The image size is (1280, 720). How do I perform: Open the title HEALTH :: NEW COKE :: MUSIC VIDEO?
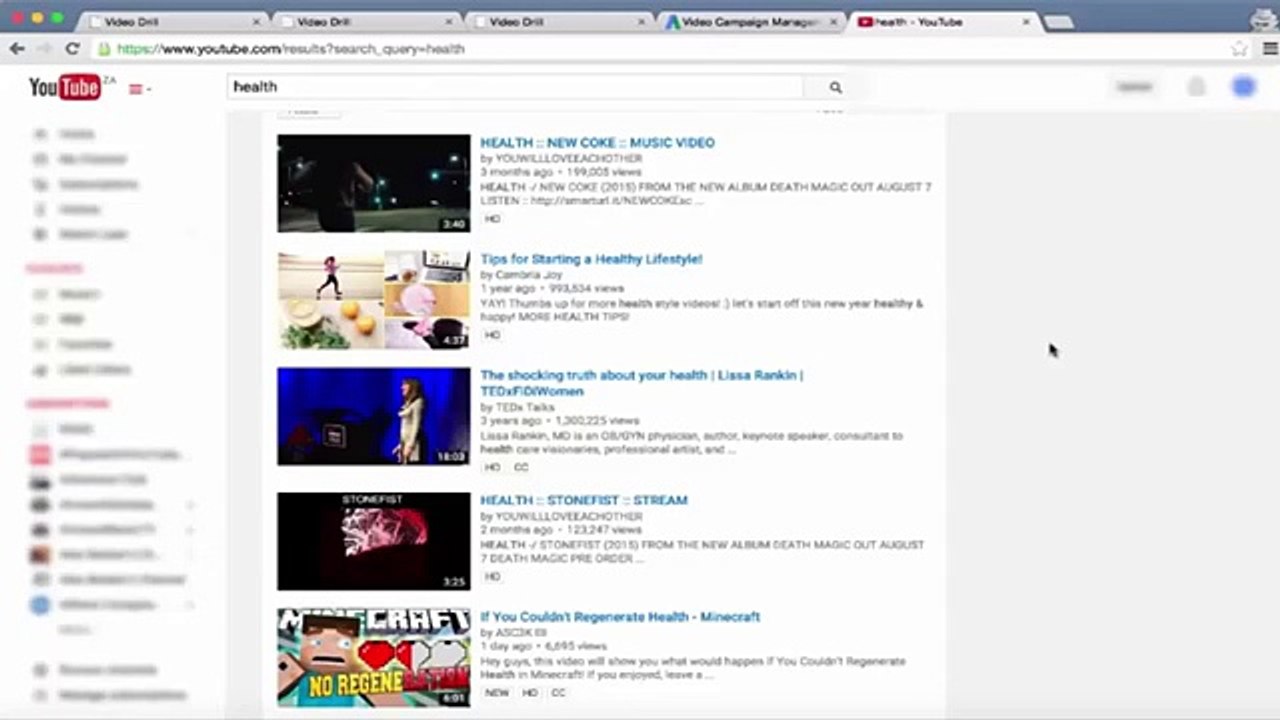(598, 143)
